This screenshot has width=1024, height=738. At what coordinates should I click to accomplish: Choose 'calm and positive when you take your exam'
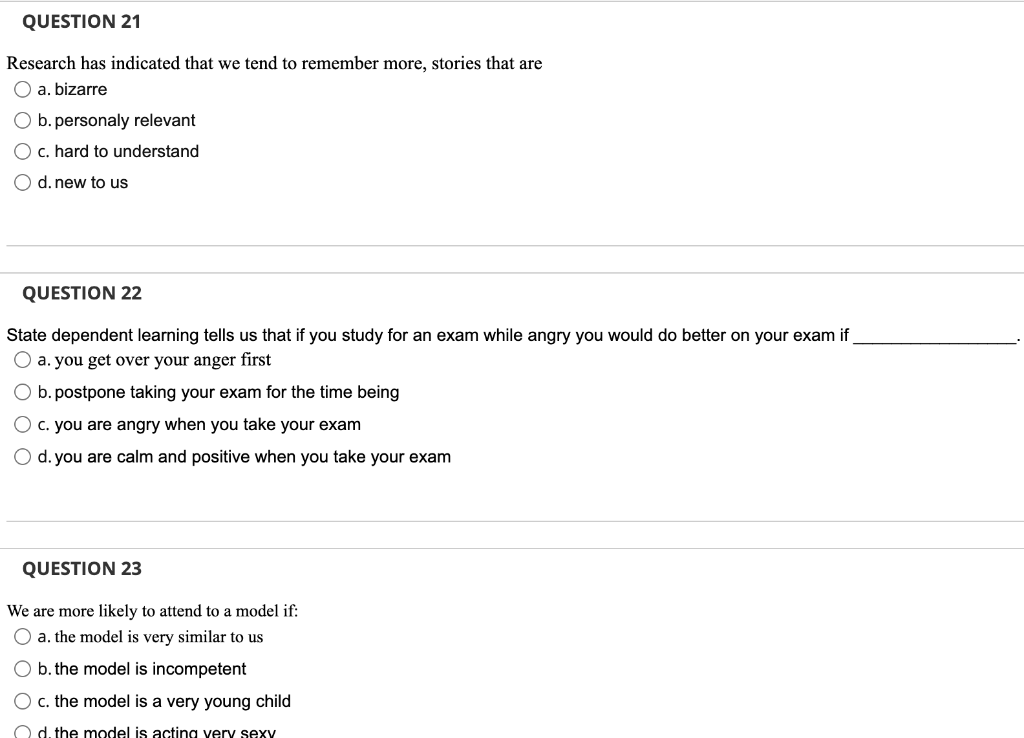click(23, 456)
